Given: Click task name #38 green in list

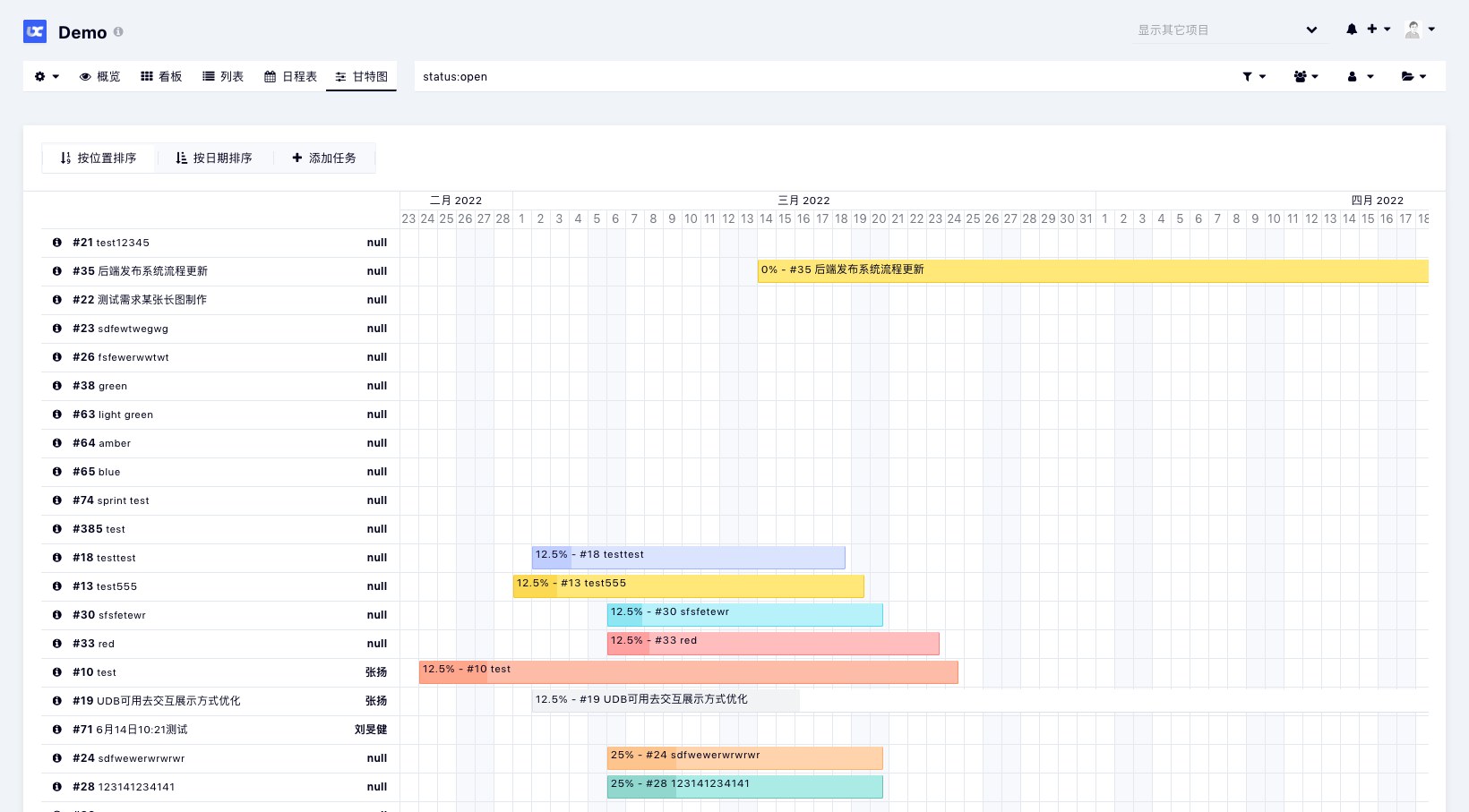Looking at the screenshot, I should [99, 386].
